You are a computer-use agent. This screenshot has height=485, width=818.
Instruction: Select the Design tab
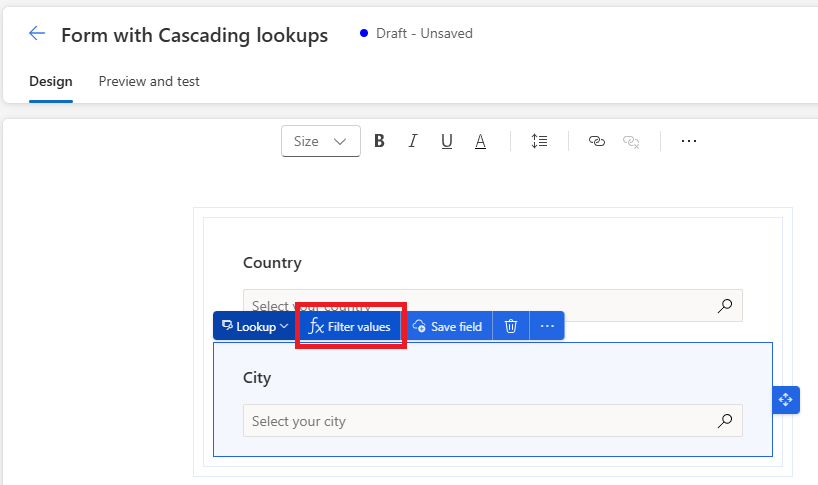51,82
